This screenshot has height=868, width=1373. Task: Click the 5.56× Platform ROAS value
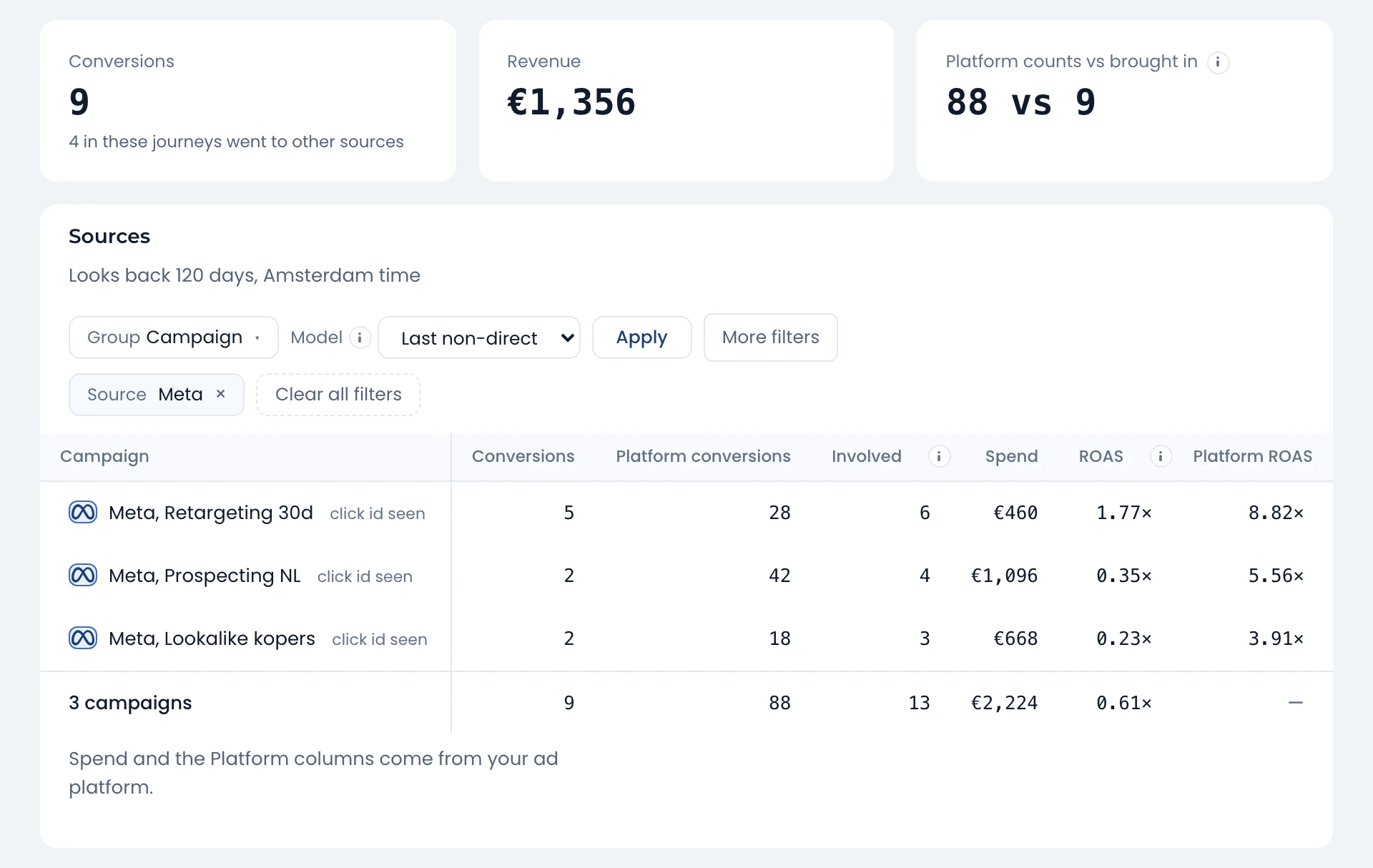pos(1276,576)
